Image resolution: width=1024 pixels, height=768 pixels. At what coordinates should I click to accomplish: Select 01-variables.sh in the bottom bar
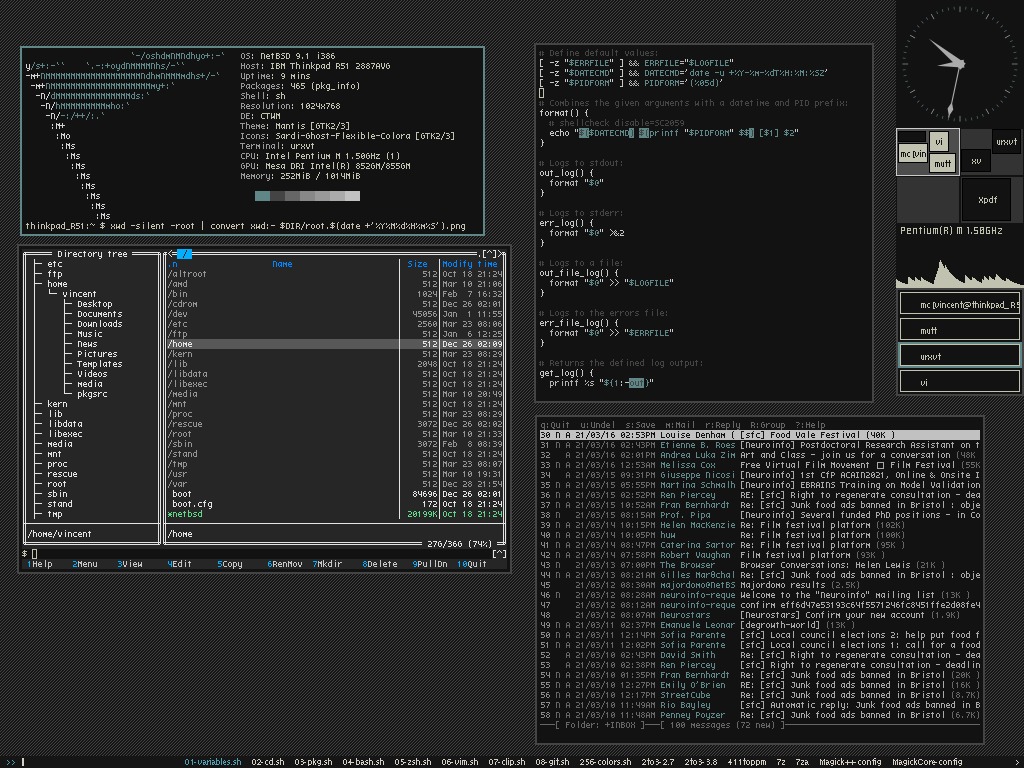tap(213, 762)
